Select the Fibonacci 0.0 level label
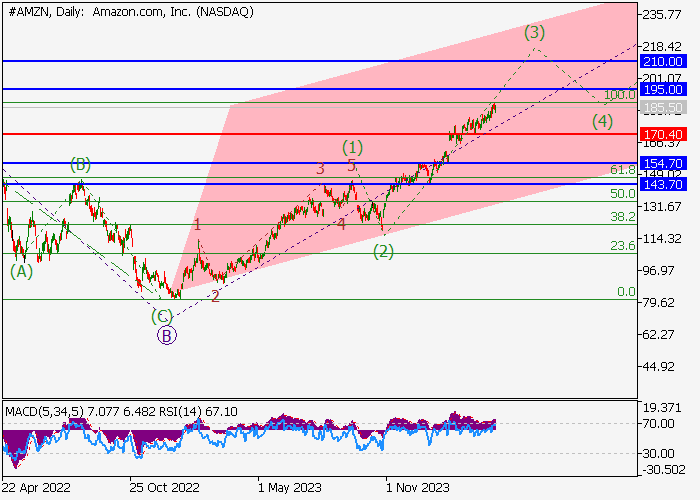 click(x=626, y=292)
